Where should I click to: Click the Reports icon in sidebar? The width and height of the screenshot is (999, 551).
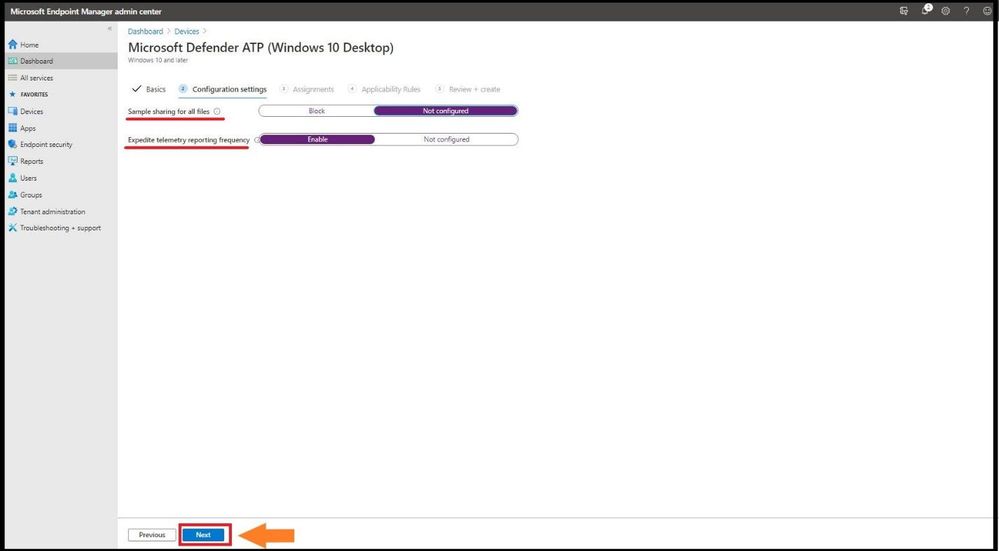tap(12, 161)
